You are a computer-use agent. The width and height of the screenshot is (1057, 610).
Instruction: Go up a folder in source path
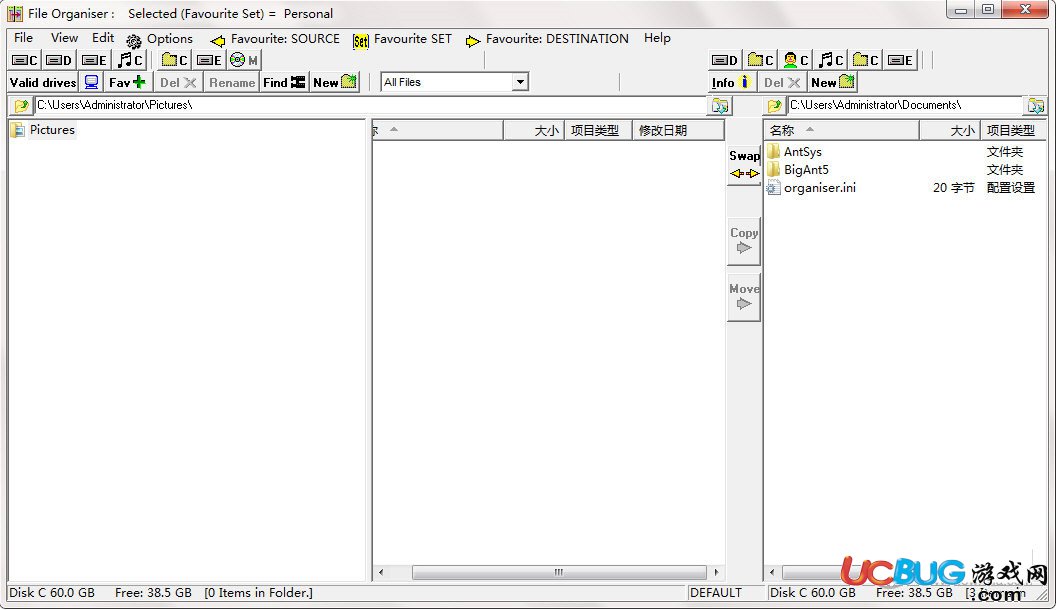21,105
